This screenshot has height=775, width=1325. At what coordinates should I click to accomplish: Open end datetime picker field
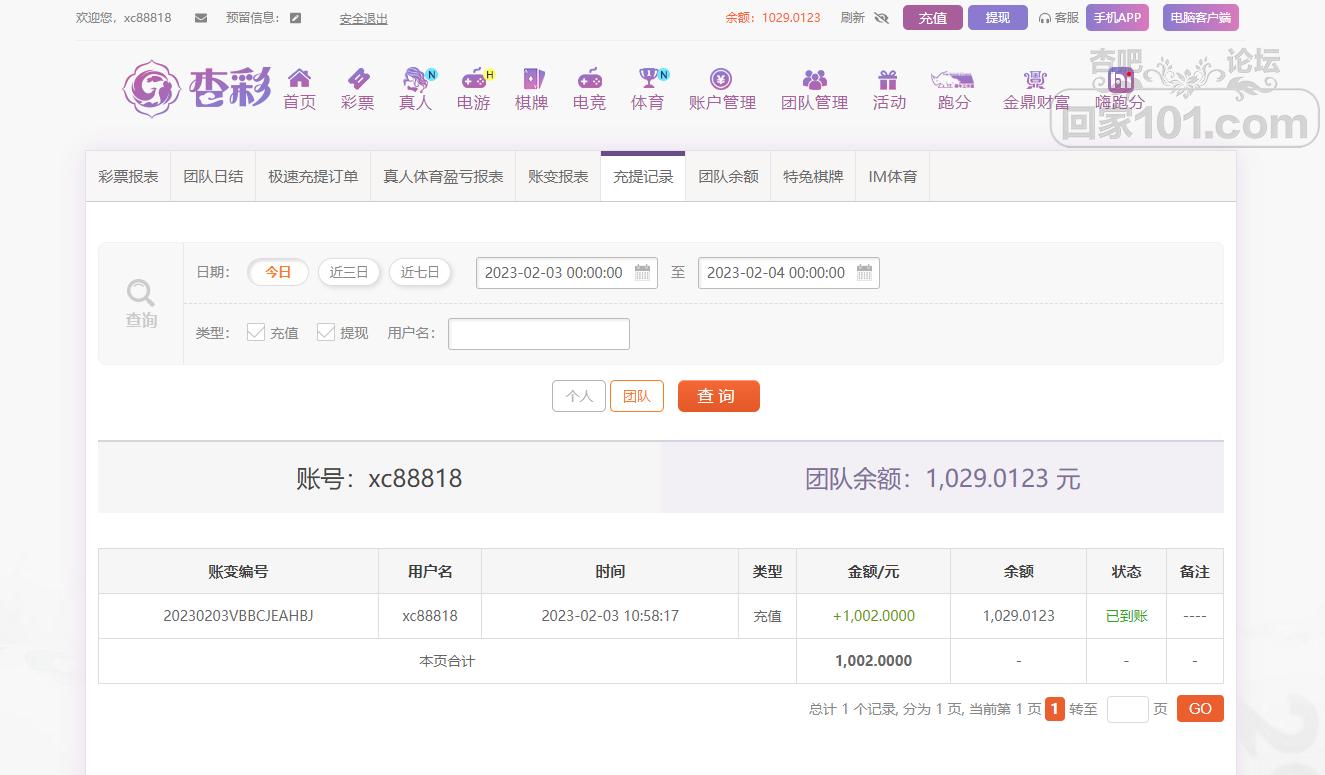click(x=789, y=273)
